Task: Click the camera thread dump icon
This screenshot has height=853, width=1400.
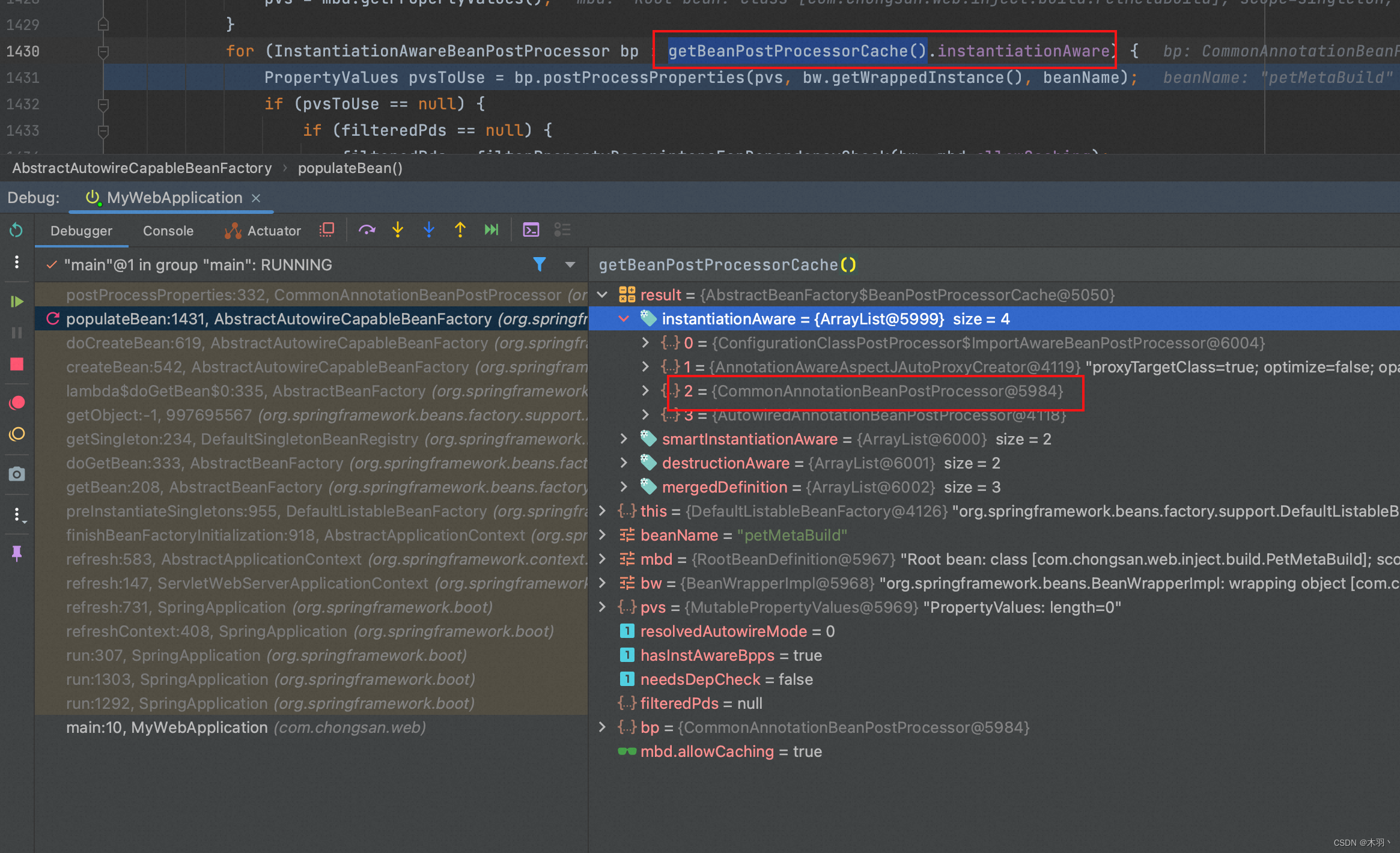Action: tap(17, 475)
